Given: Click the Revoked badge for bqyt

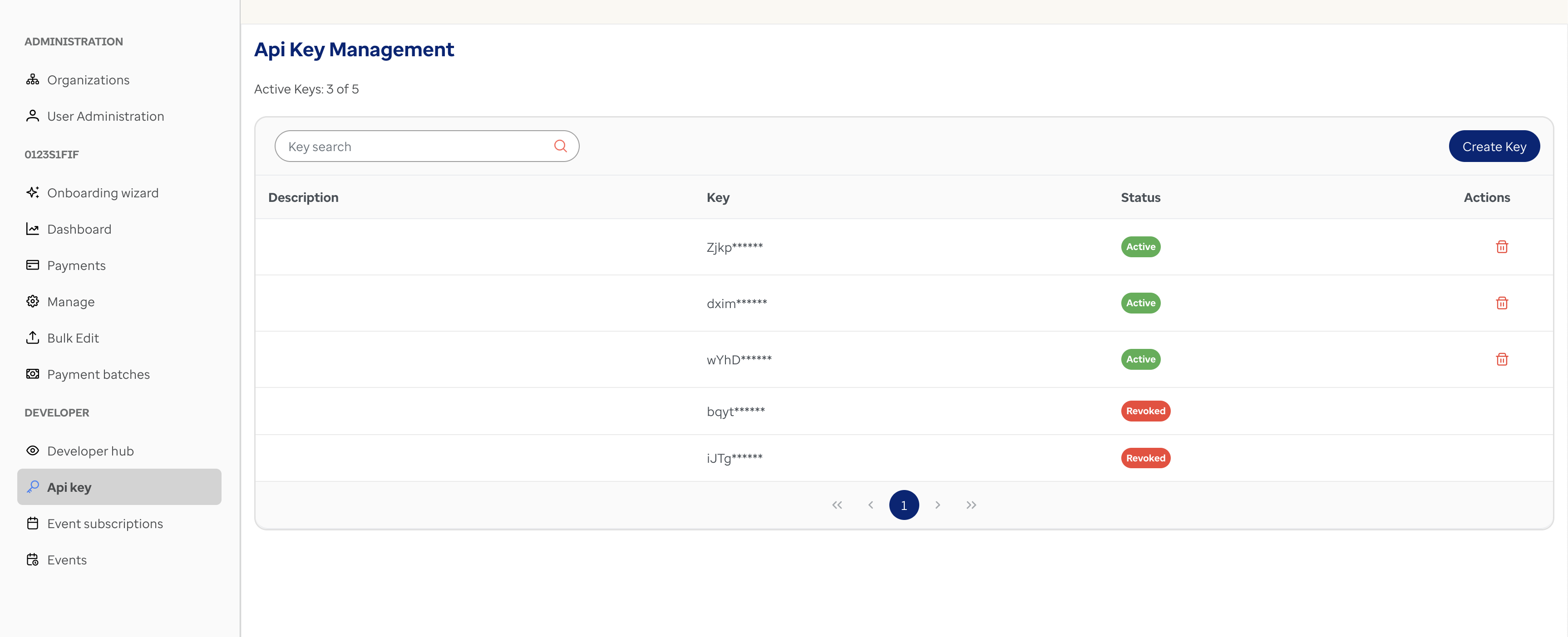Looking at the screenshot, I should pos(1145,411).
